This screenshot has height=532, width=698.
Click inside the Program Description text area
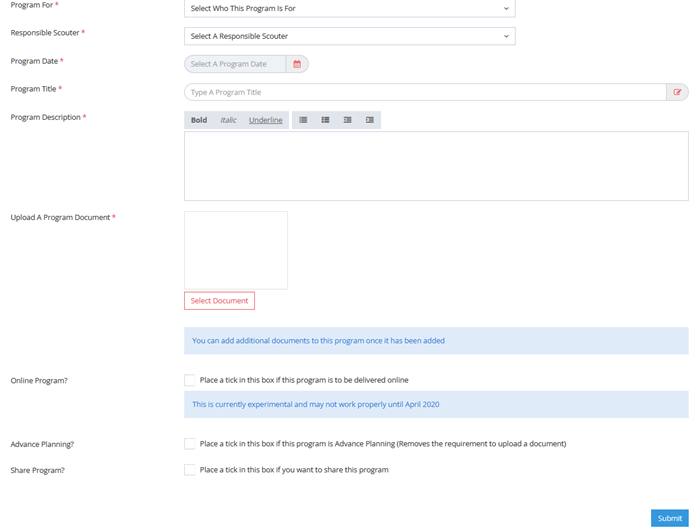click(x=436, y=166)
